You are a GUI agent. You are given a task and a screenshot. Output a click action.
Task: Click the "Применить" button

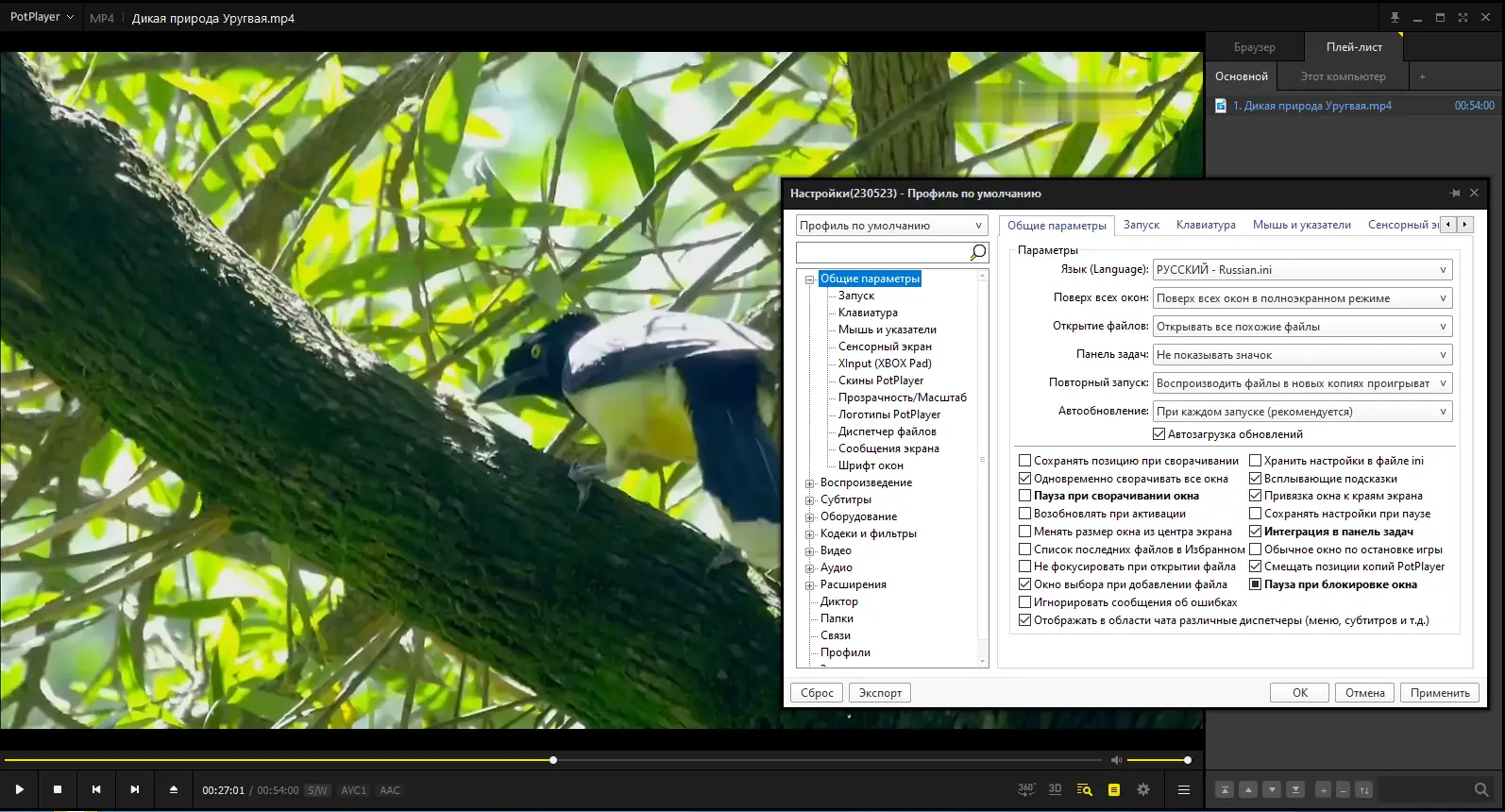(x=1439, y=693)
